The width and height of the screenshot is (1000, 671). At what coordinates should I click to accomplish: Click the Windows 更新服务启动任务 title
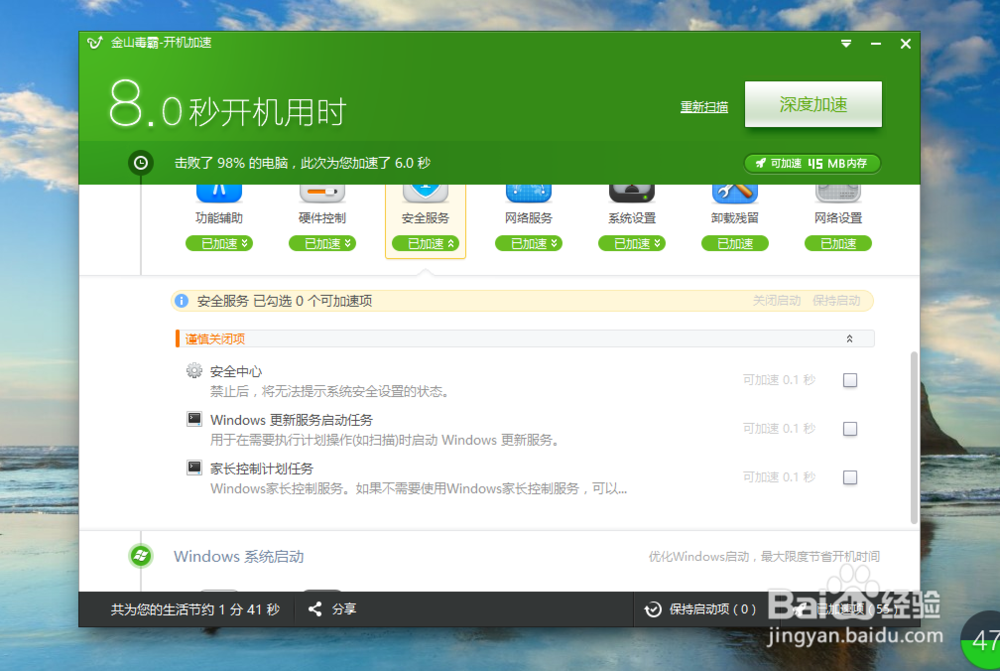coord(291,420)
